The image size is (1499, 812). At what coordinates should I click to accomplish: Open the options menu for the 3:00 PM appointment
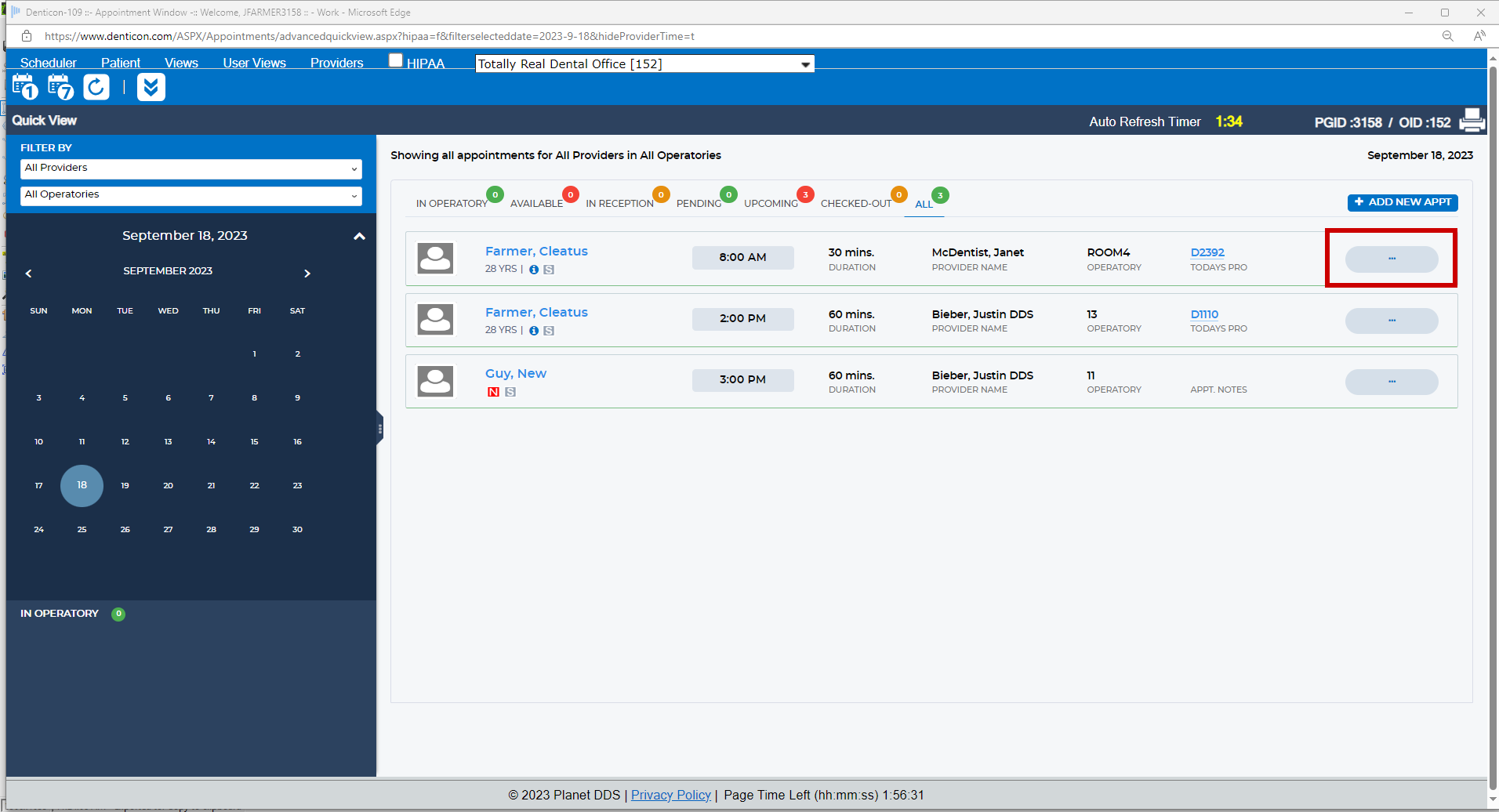[1392, 382]
